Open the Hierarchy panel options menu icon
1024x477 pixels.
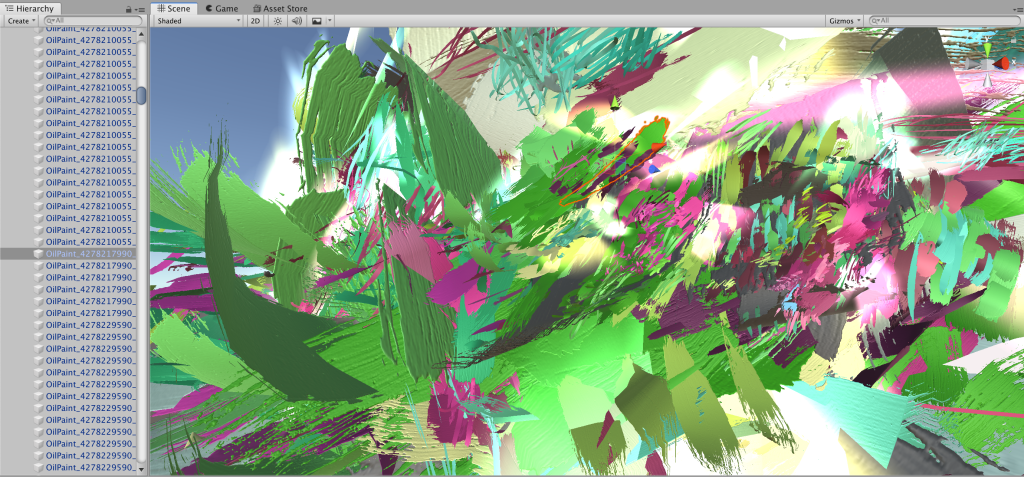pos(139,8)
